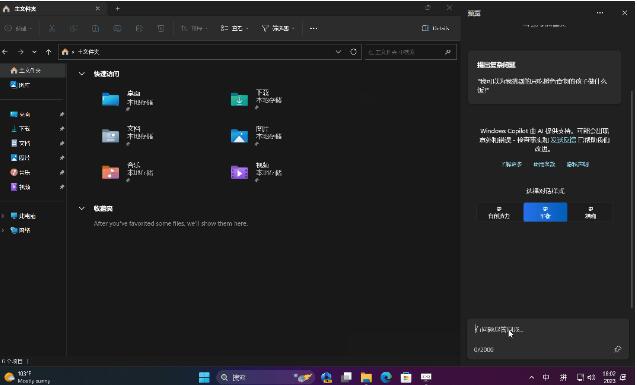Click the refresh icon in address bar
This screenshot has height=385, width=637.
(x=353, y=52)
